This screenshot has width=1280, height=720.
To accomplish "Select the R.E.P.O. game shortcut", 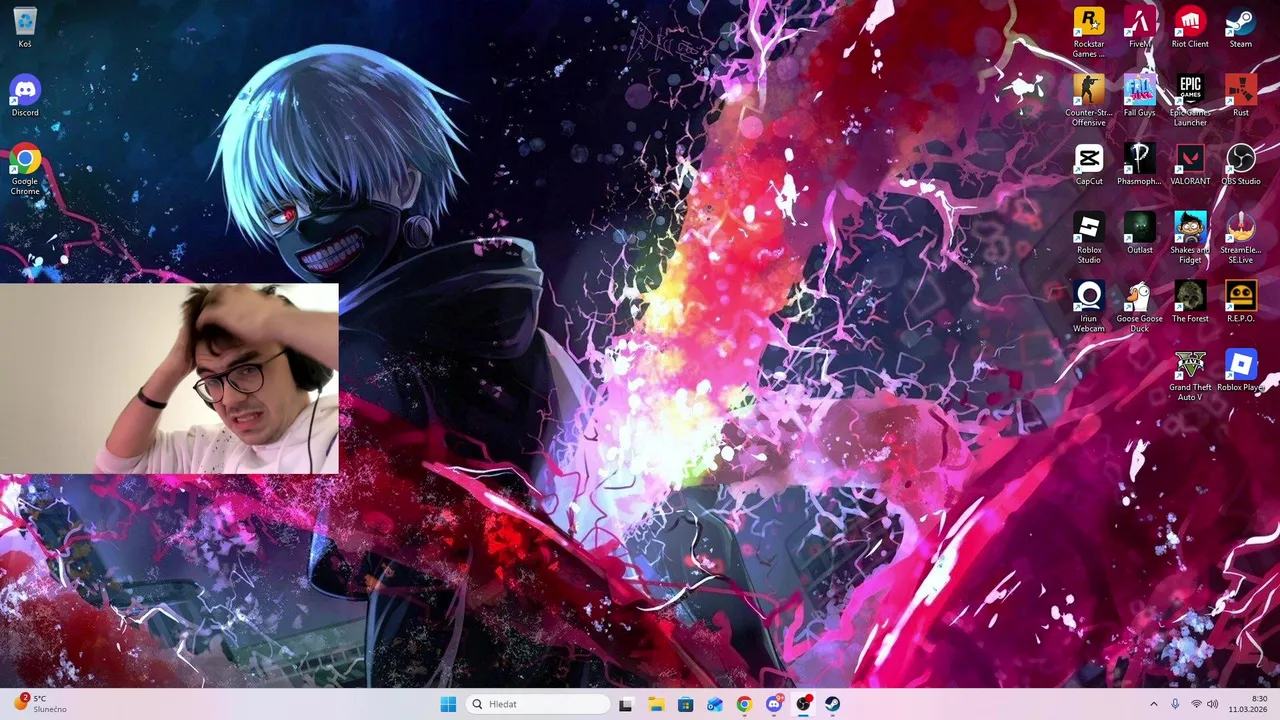I will click(x=1241, y=303).
